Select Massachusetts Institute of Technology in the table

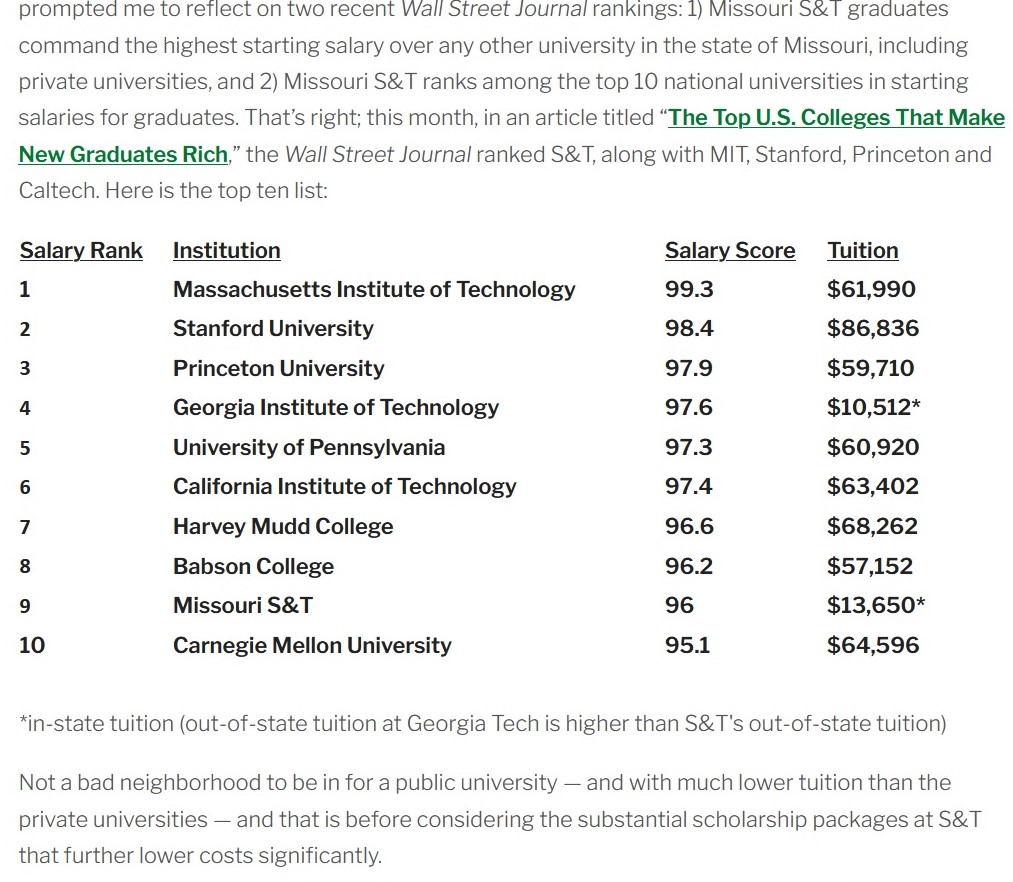click(374, 290)
